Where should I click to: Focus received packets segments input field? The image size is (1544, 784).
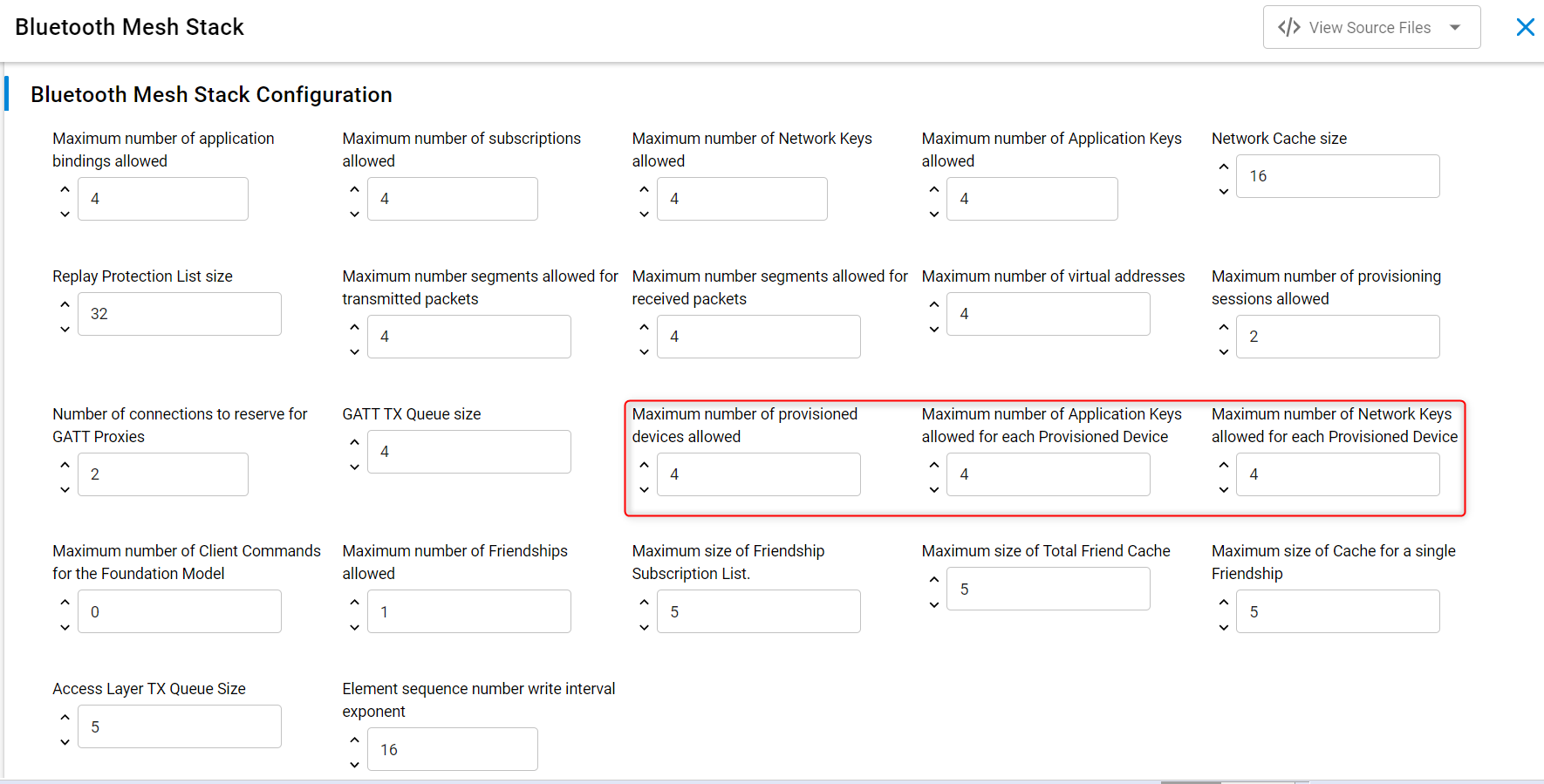click(x=759, y=337)
